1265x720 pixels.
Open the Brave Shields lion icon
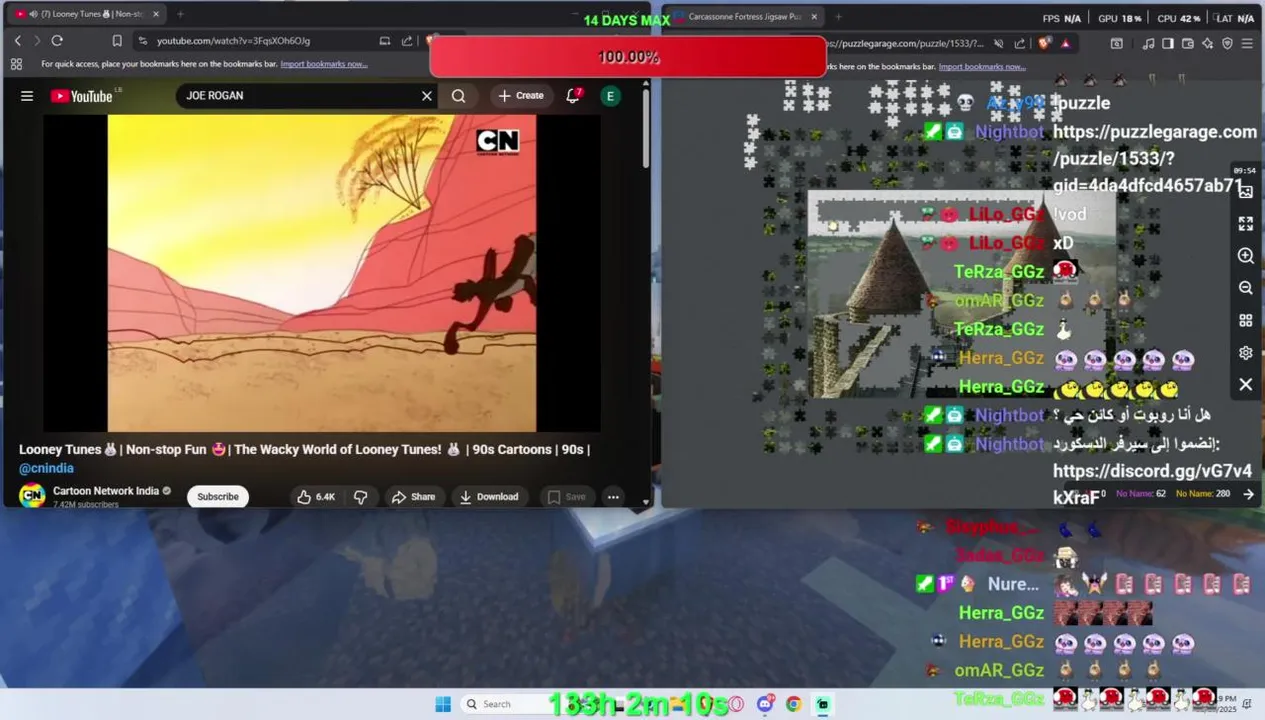1045,43
